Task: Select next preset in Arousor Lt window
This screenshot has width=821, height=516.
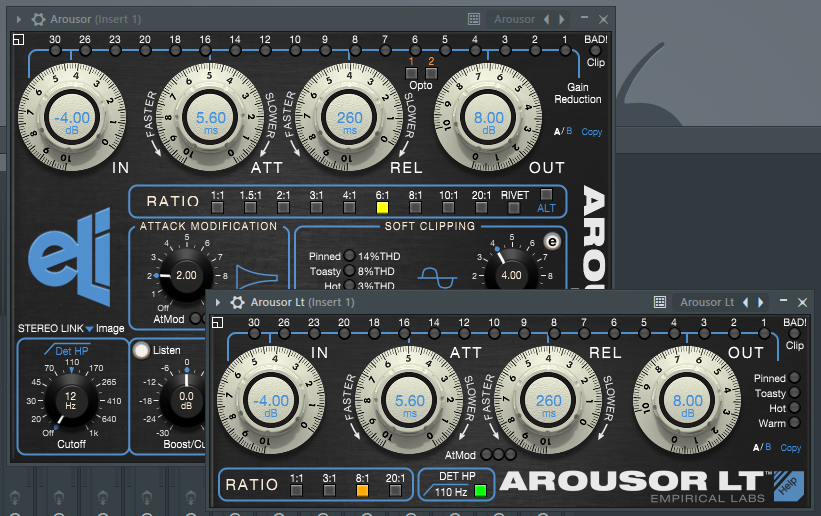Action: tap(761, 302)
